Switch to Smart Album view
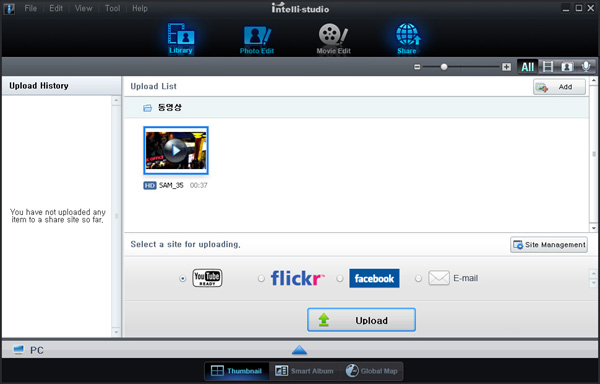Viewport: 600px width, 384px height. 304,371
